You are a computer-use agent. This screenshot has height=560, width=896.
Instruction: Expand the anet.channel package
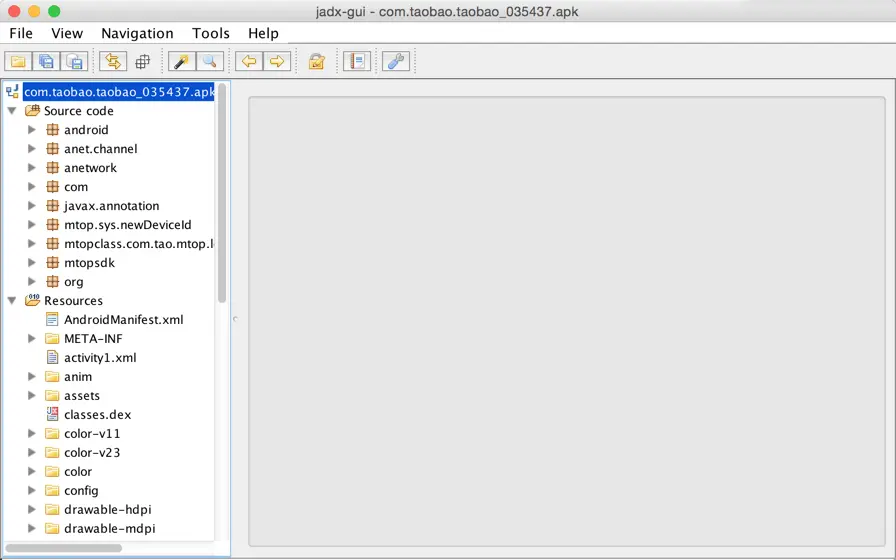(x=32, y=149)
